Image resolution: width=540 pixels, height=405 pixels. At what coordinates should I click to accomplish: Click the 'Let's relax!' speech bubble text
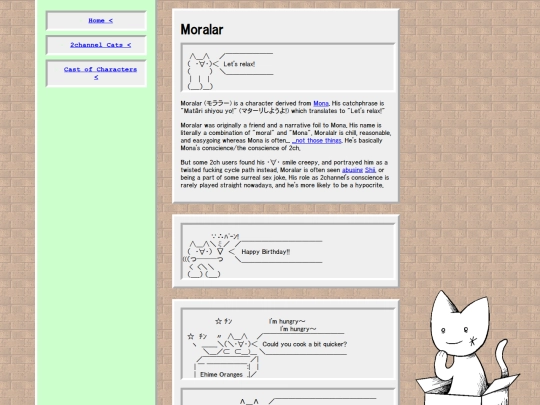click(239, 64)
